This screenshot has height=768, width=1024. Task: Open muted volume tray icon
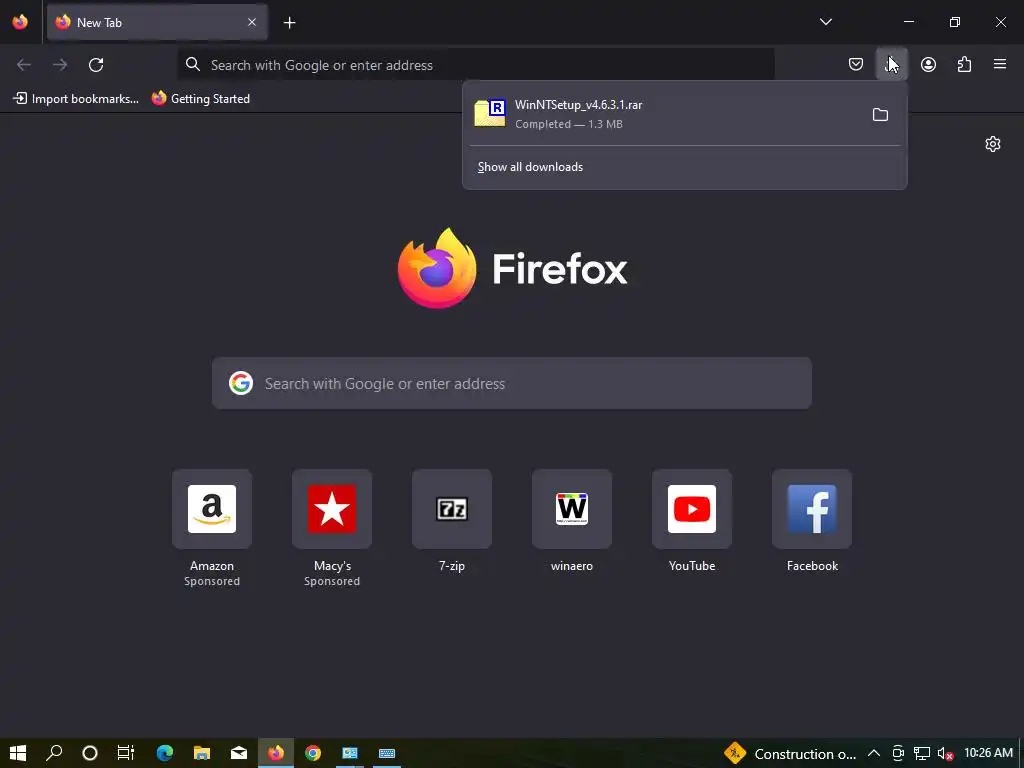(x=945, y=754)
